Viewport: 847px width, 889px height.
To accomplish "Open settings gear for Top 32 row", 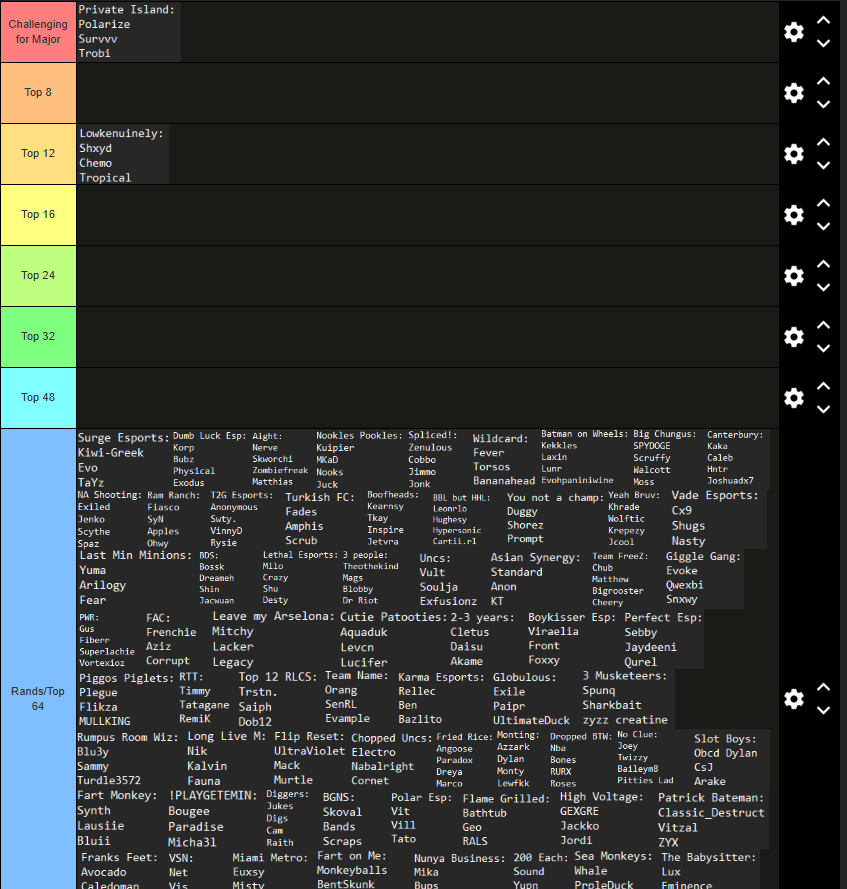I will point(794,337).
